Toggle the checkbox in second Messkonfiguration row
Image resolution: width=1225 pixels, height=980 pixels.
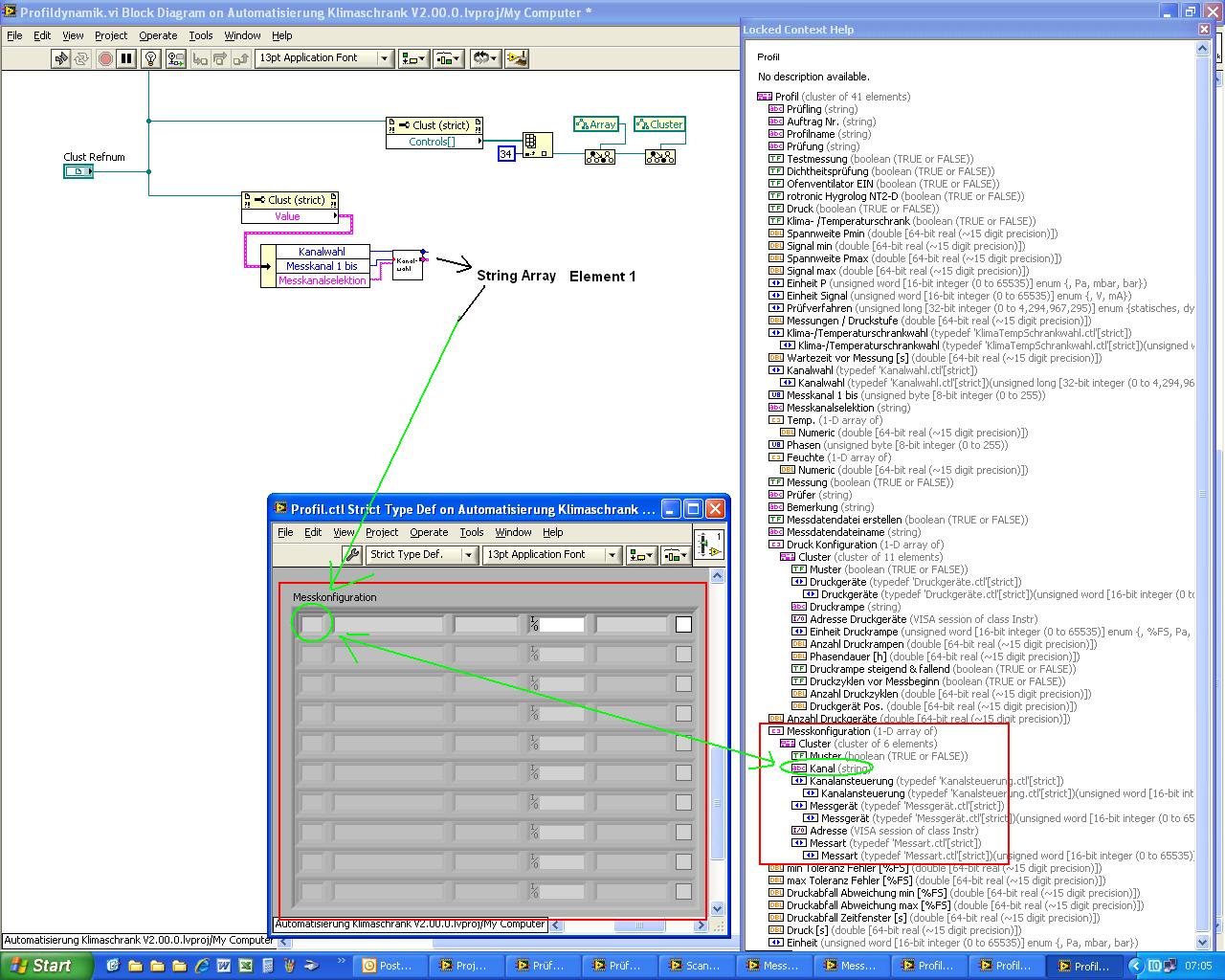coord(683,655)
